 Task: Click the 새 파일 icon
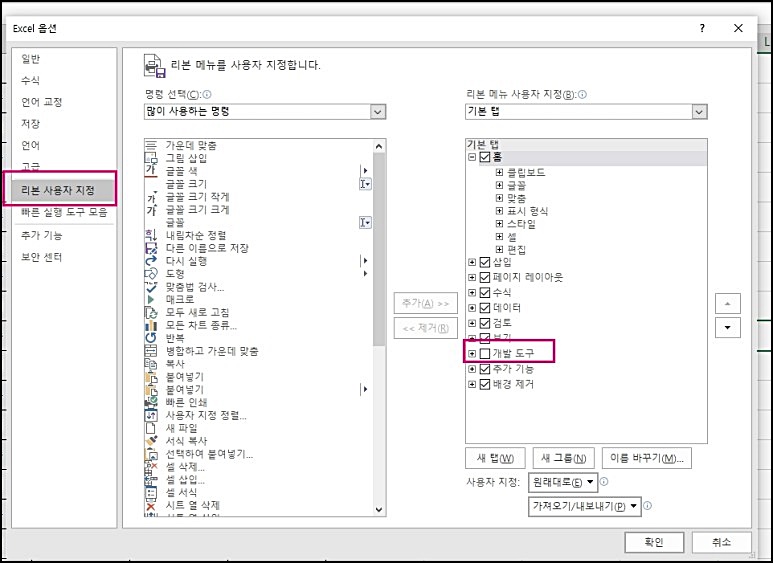pyautogui.click(x=151, y=428)
